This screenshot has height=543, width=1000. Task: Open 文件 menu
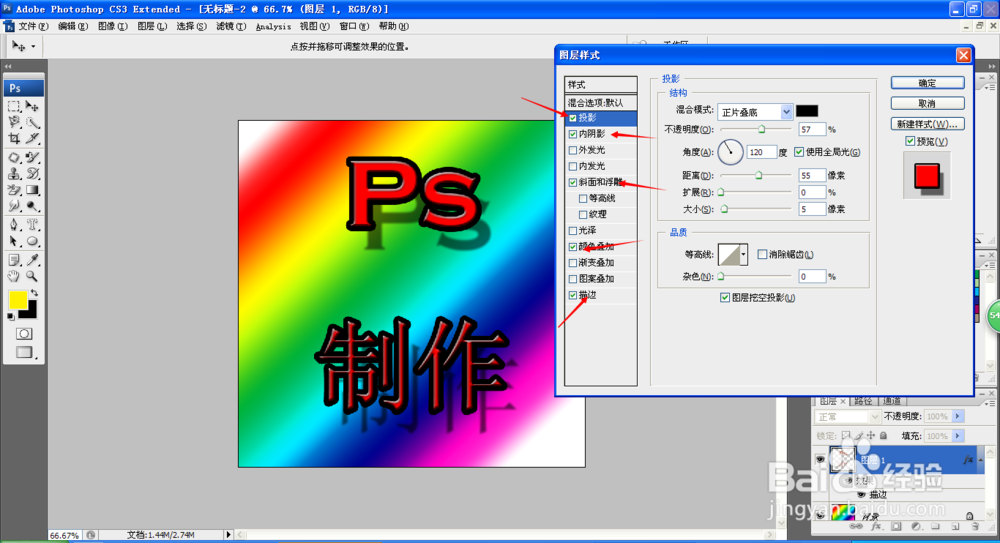33,26
